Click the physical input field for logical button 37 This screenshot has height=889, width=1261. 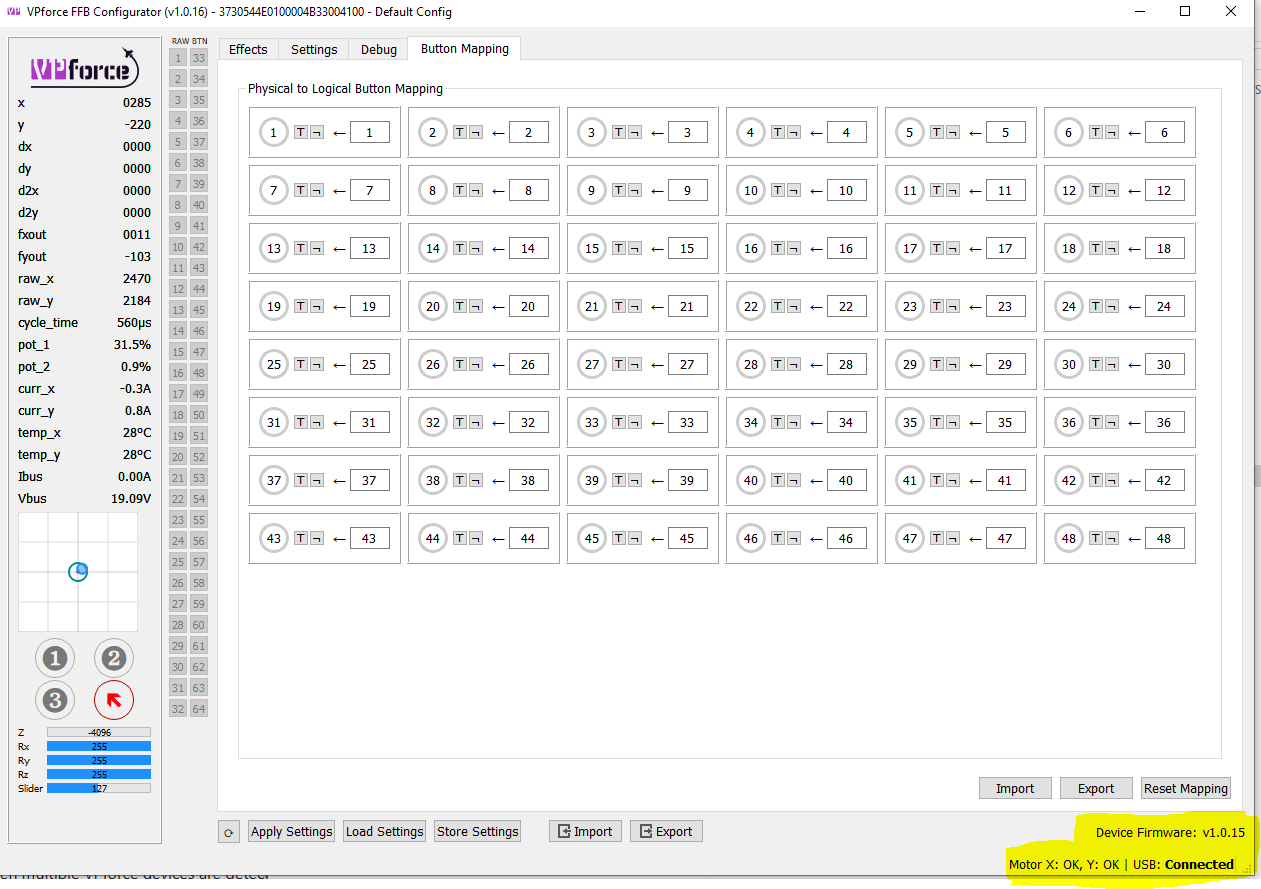tap(369, 480)
